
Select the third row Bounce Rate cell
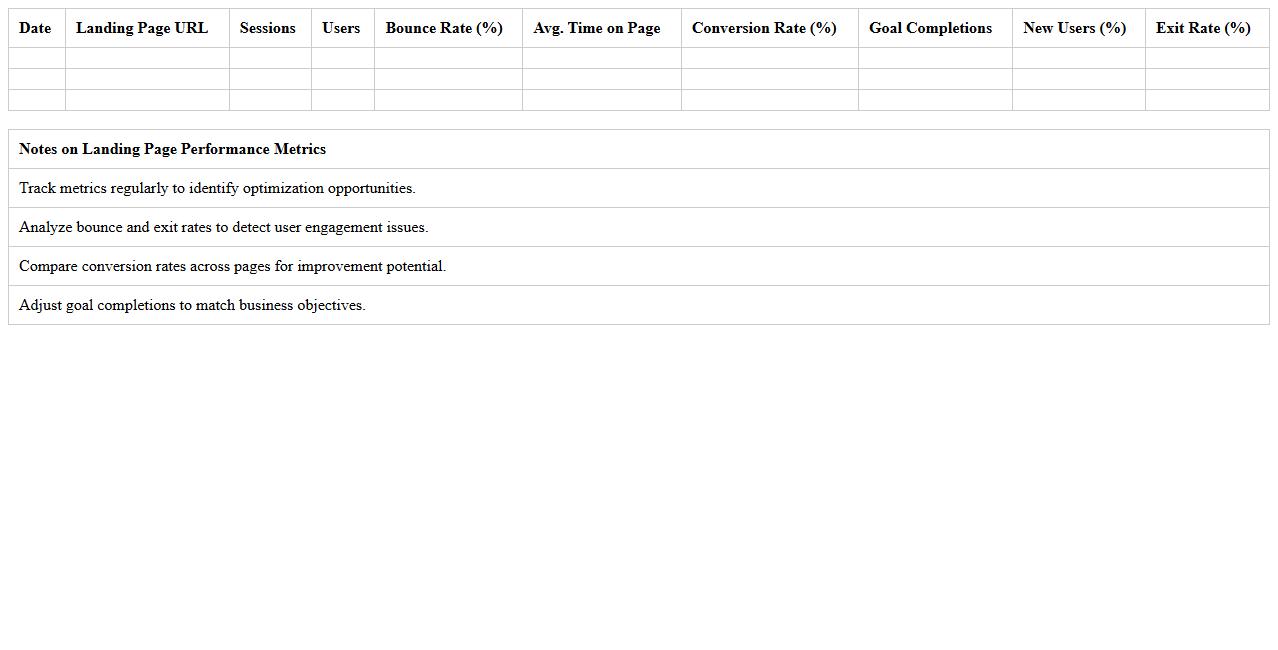click(x=446, y=99)
